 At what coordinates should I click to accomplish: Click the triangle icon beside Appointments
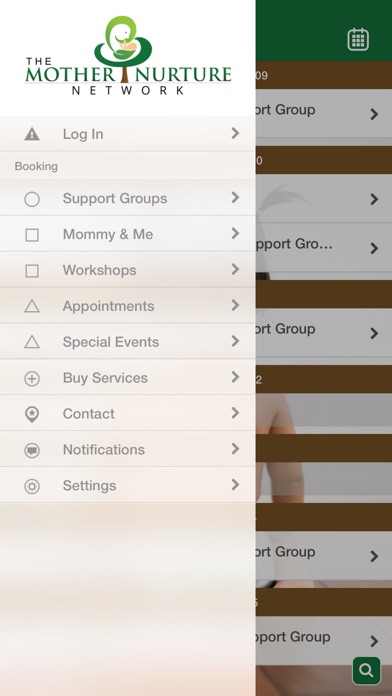[32, 306]
